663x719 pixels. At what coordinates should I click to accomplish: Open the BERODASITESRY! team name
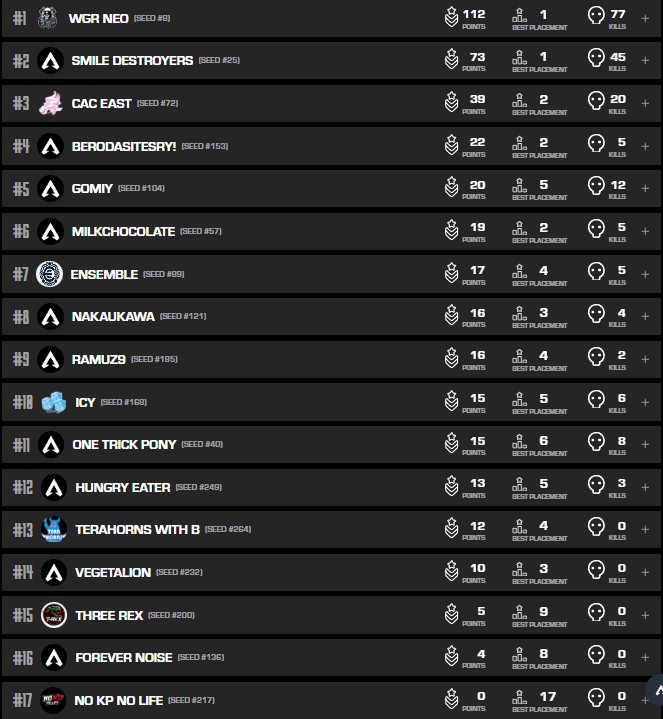(123, 146)
